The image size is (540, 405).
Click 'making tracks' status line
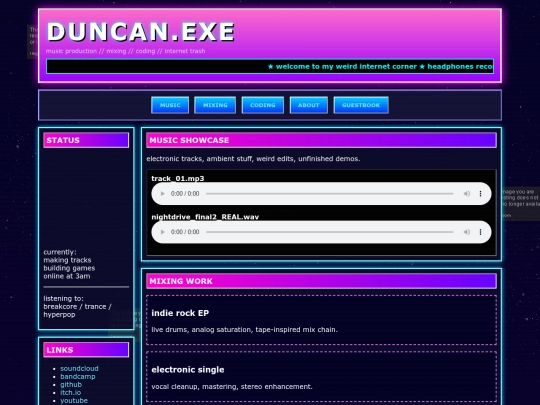pyautogui.click(x=67, y=260)
